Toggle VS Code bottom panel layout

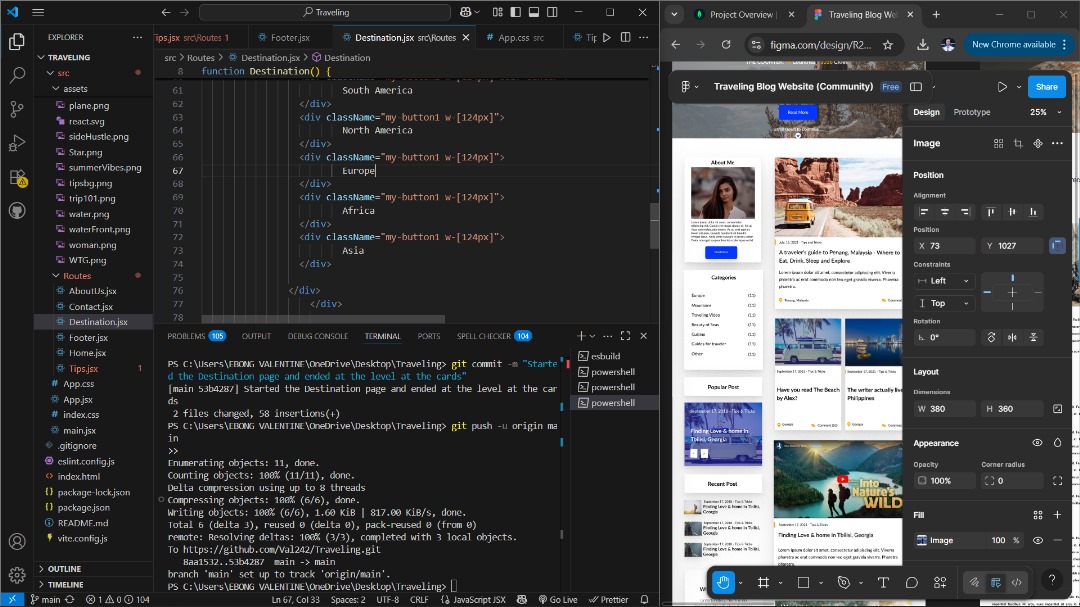point(534,12)
